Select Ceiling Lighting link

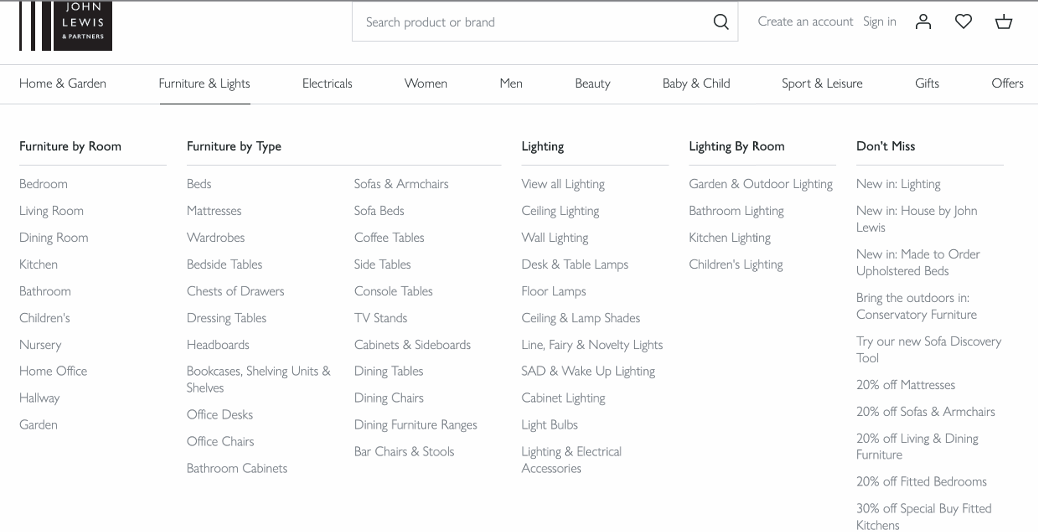point(560,211)
